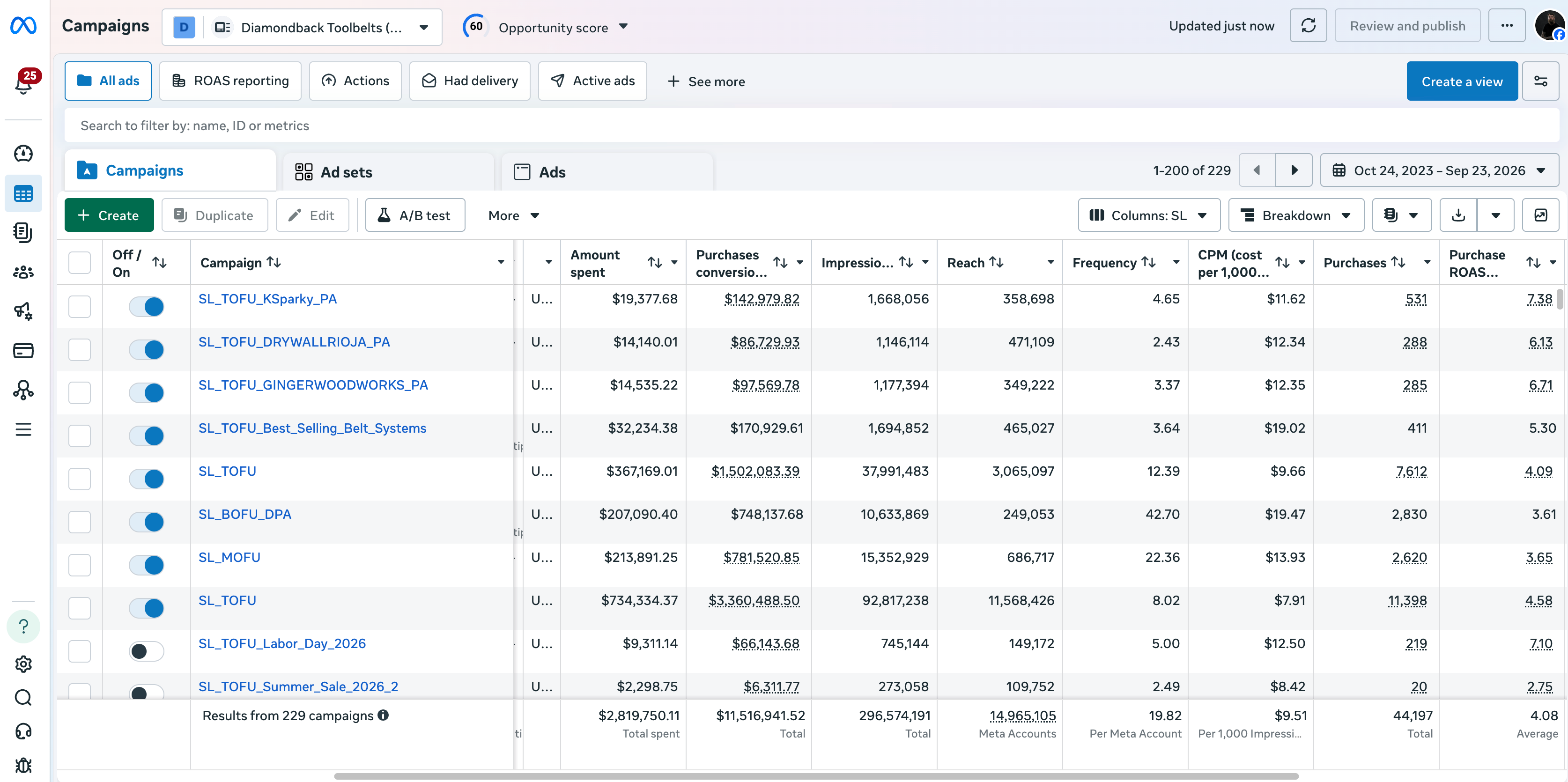Screen dimensions: 1568x782
Task: Turn off SL_TOFU_GINGERWOODWORKS_PA campaign toggle
Action: tap(147, 392)
